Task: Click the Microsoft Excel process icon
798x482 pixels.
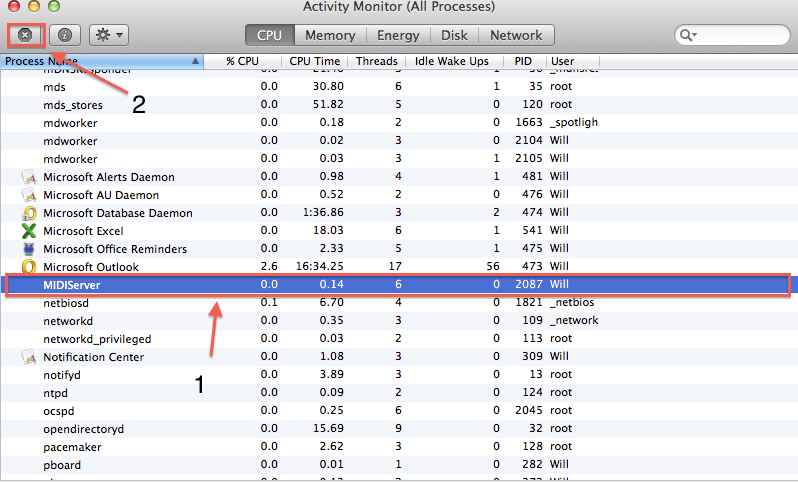Action: (x=29, y=231)
